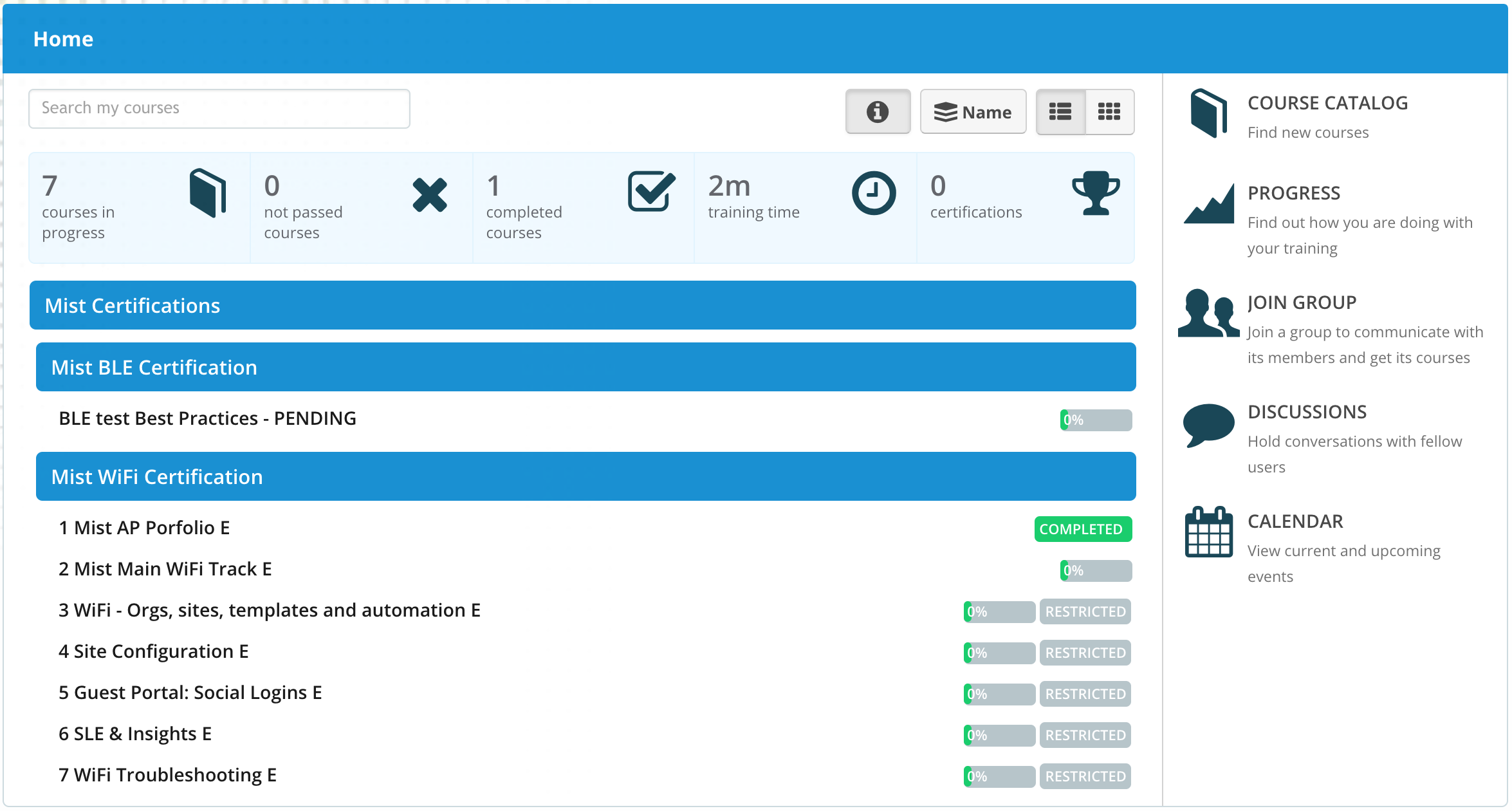
Task: Click the Progress chart icon
Action: [1209, 204]
